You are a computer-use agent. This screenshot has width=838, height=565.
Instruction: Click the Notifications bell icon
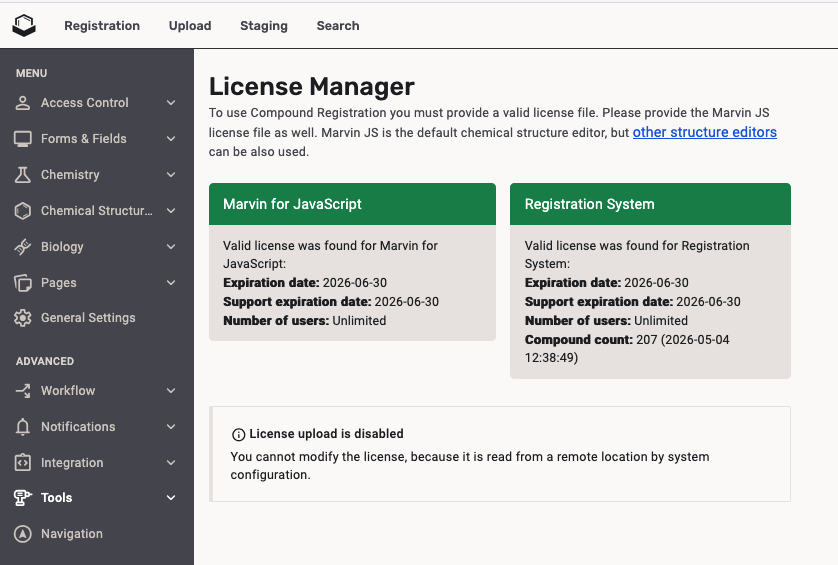tap(22, 427)
